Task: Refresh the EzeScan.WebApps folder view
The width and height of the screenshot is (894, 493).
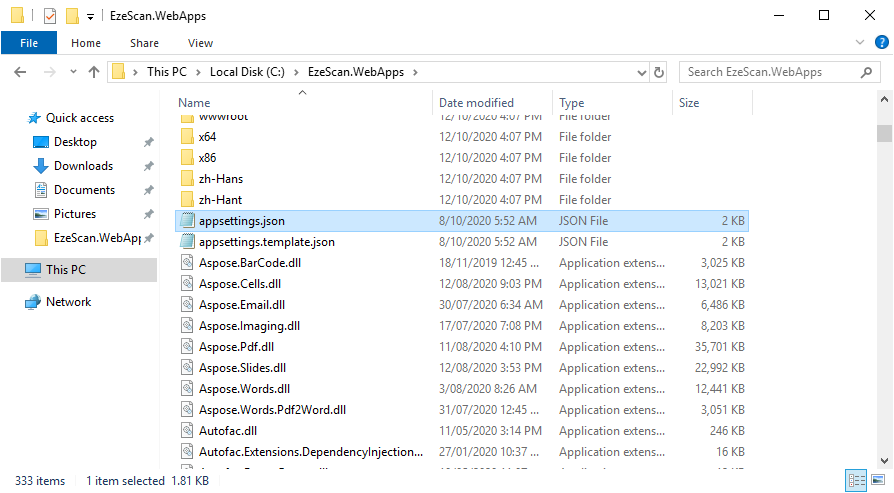Action: (659, 72)
